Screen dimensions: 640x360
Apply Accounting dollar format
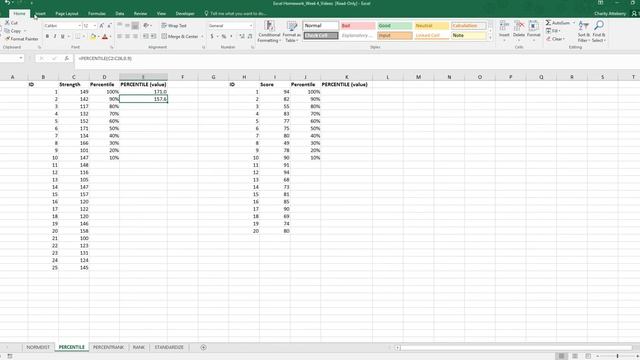[x=212, y=37]
